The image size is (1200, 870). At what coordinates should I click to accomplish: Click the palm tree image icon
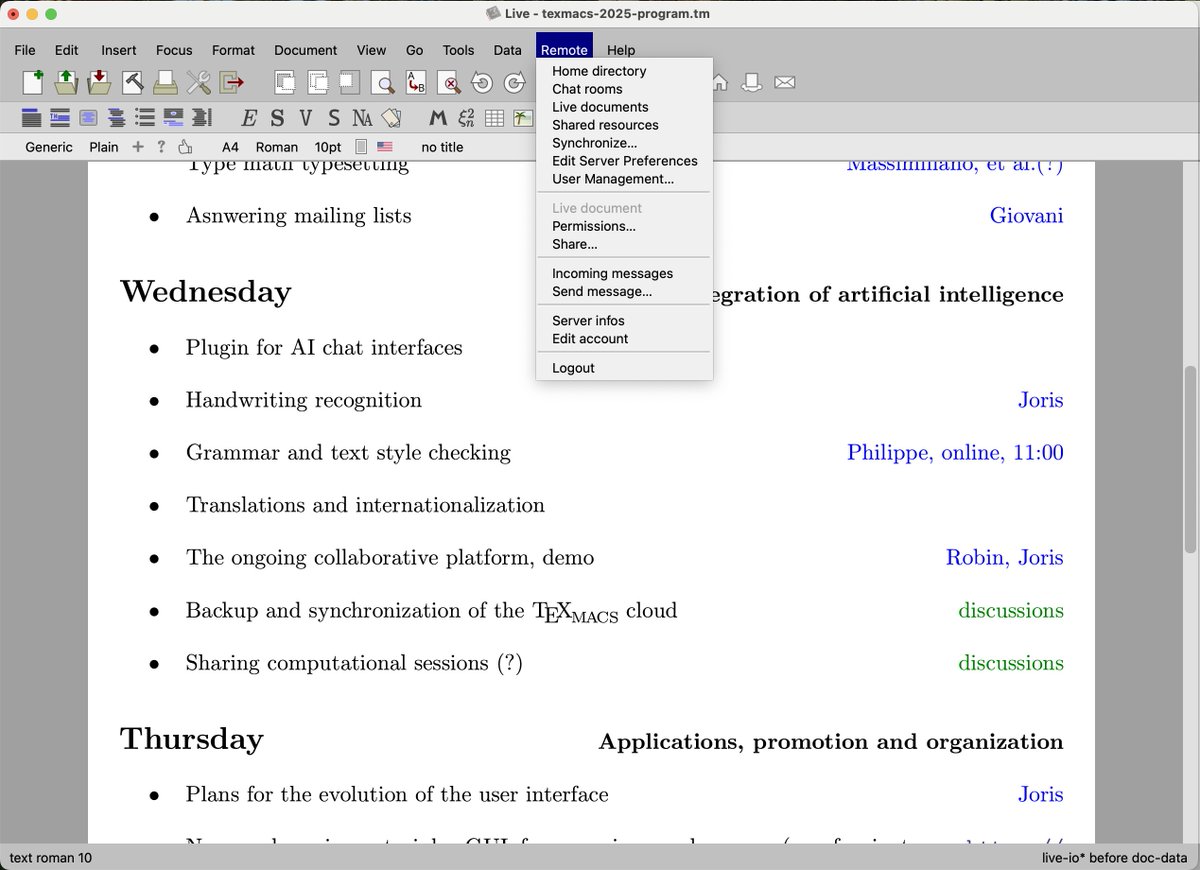522,118
